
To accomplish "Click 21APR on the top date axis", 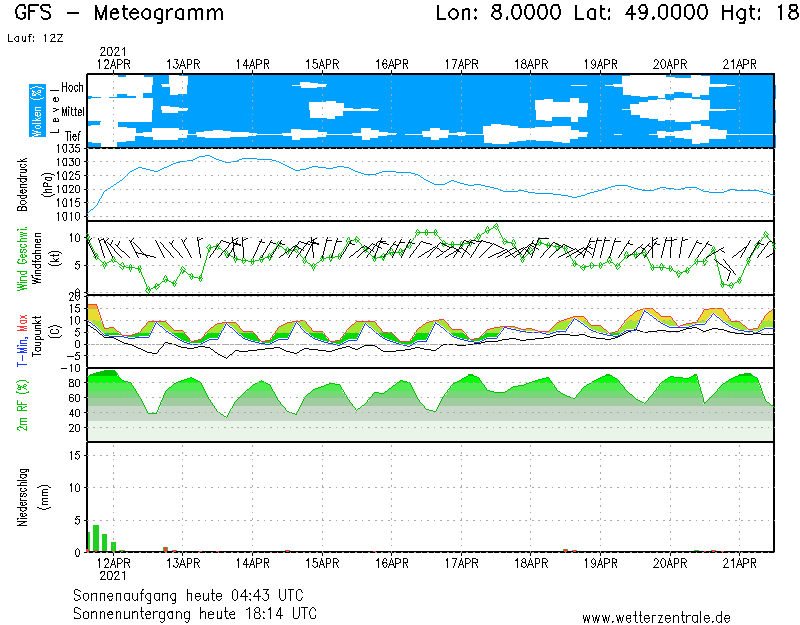I will pyautogui.click(x=739, y=64).
